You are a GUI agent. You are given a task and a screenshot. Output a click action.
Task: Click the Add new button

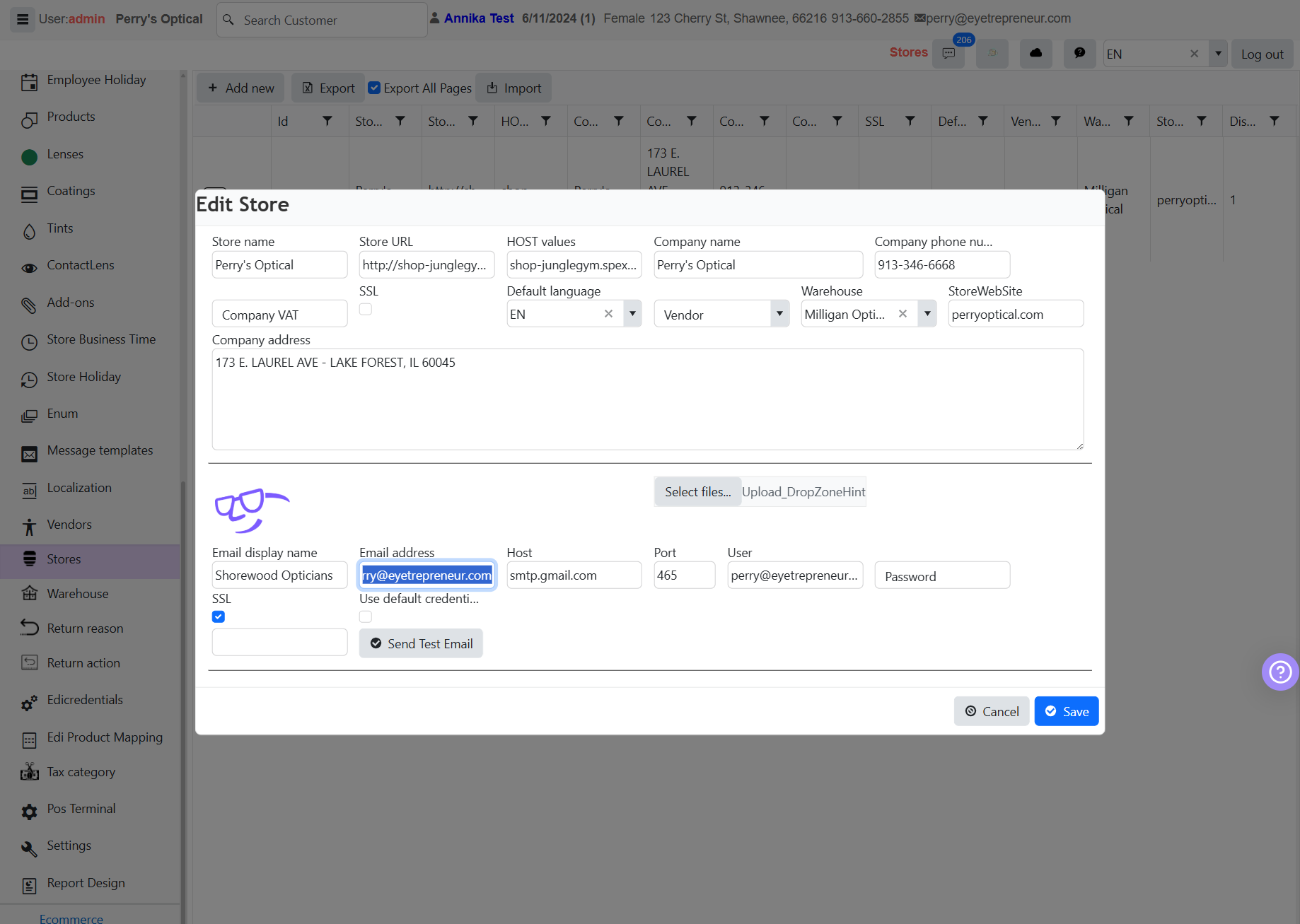[x=240, y=88]
